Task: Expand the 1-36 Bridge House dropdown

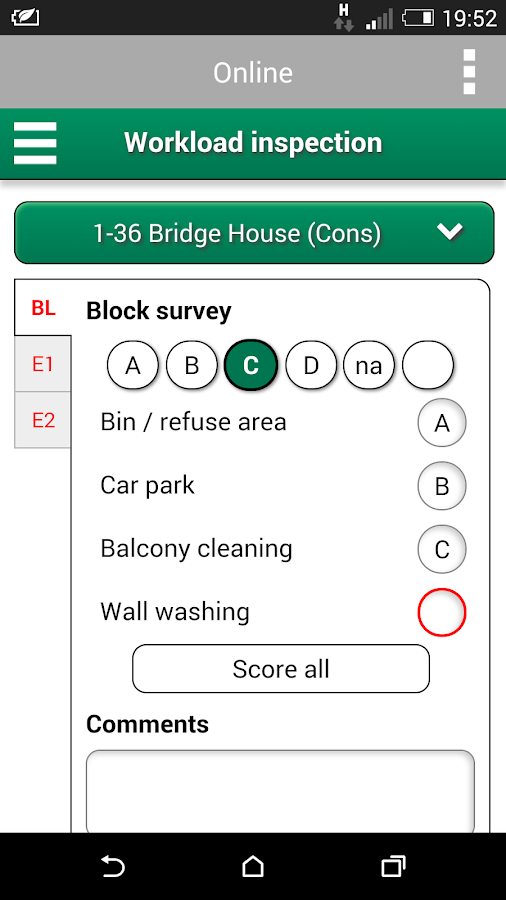Action: (254, 232)
